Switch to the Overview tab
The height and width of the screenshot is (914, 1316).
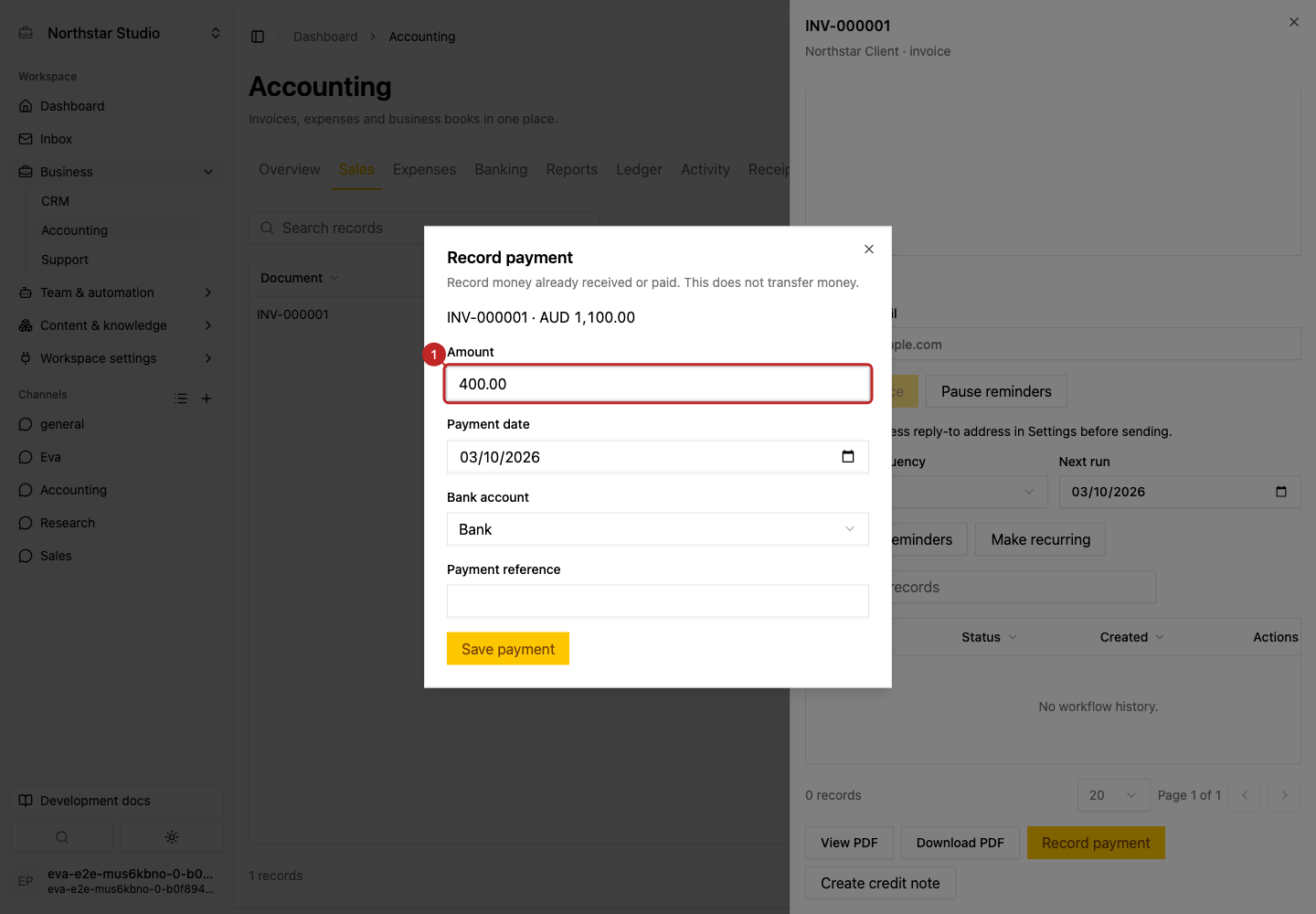point(290,169)
